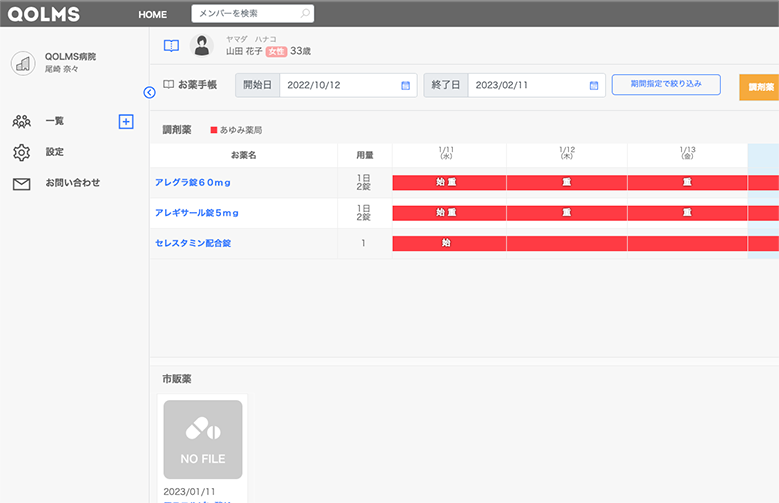Viewport: 779px width, 503px height.
Task: Open the 設定 gear icon
Action: [21, 152]
